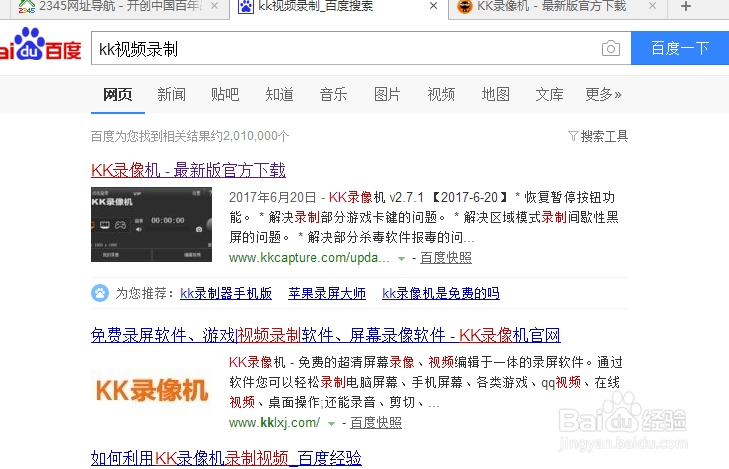
Task: Click the filter icon beside 搜索工具
Action: tap(573, 136)
